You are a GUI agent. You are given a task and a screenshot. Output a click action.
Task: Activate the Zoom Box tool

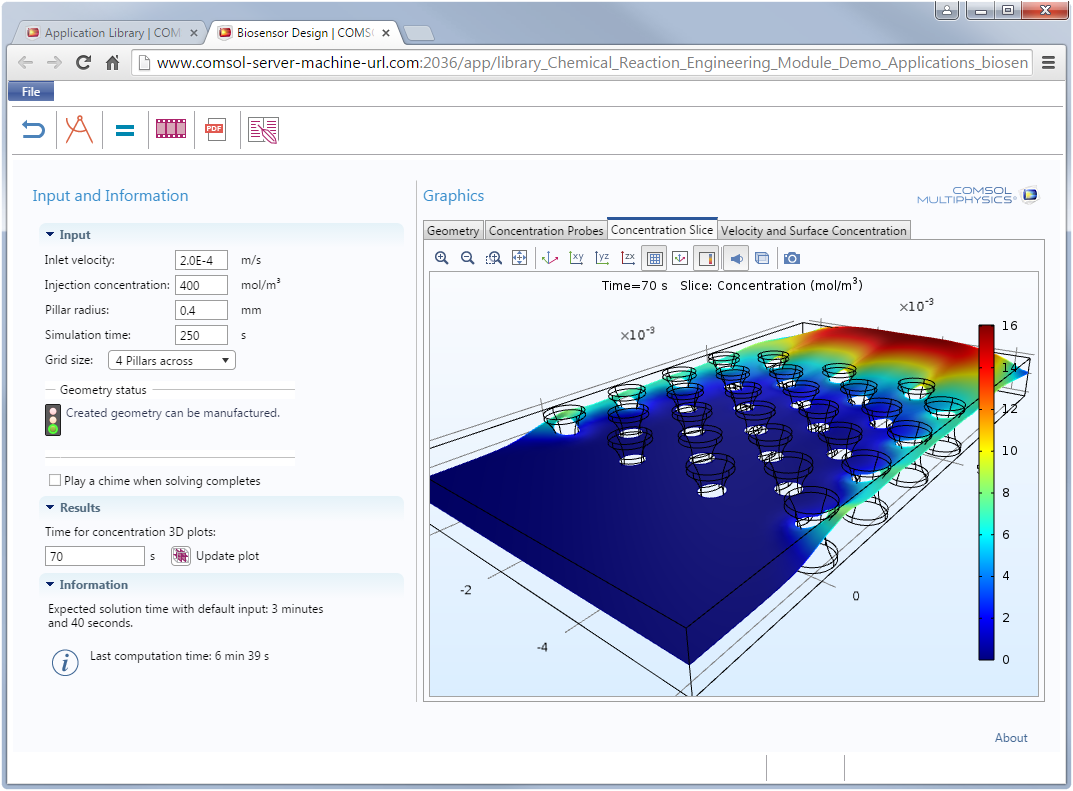[x=494, y=258]
